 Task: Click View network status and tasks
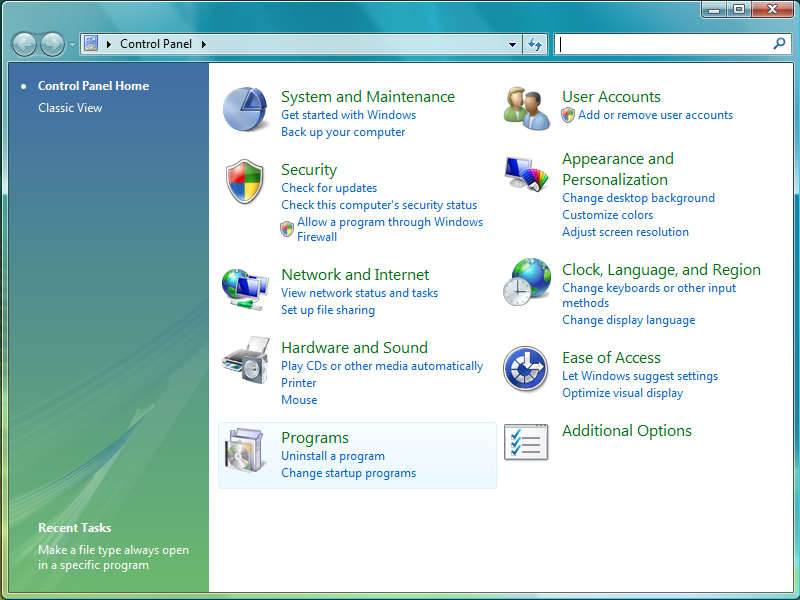[360, 293]
